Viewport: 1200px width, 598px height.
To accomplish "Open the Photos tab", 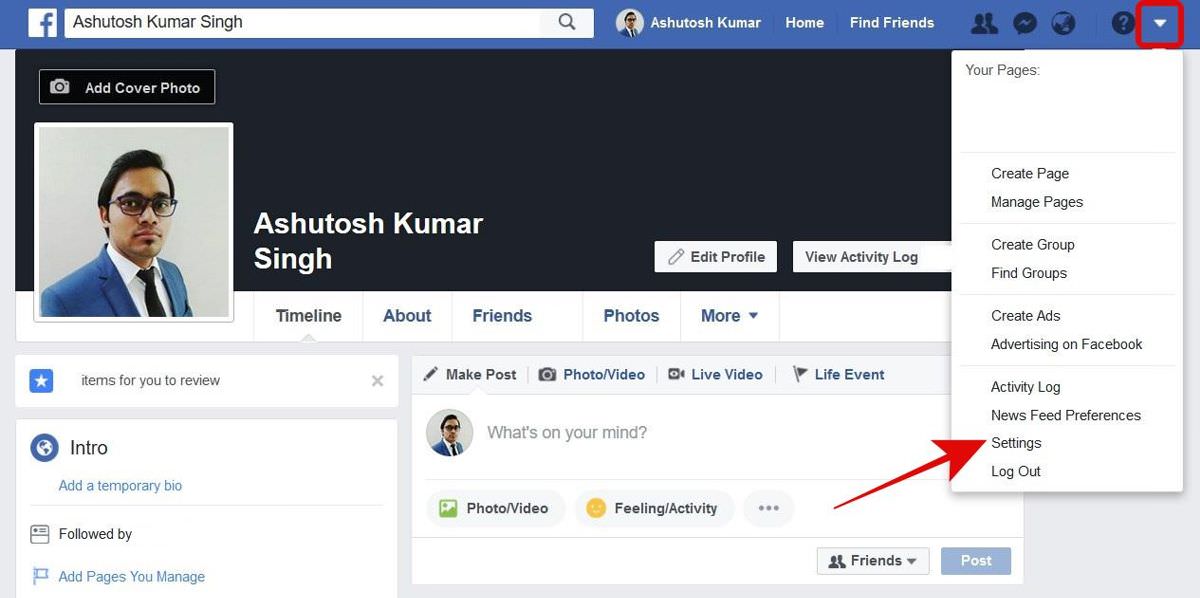I will point(631,315).
